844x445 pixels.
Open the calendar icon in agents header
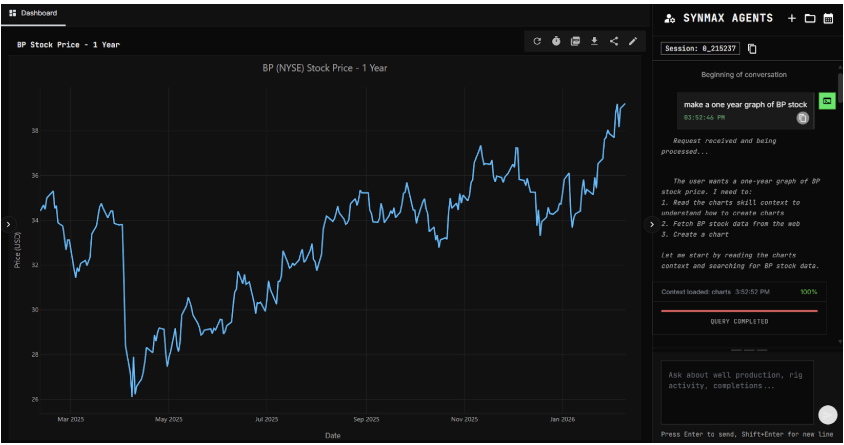coord(828,18)
